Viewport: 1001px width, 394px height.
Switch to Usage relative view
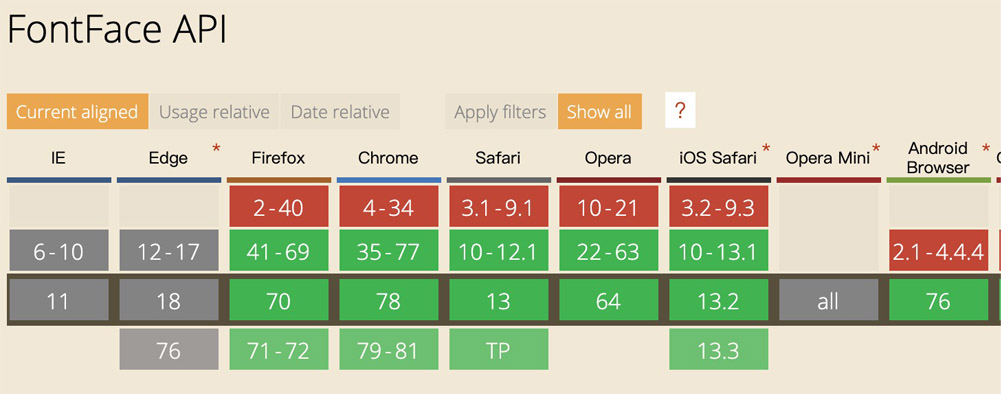coord(214,112)
